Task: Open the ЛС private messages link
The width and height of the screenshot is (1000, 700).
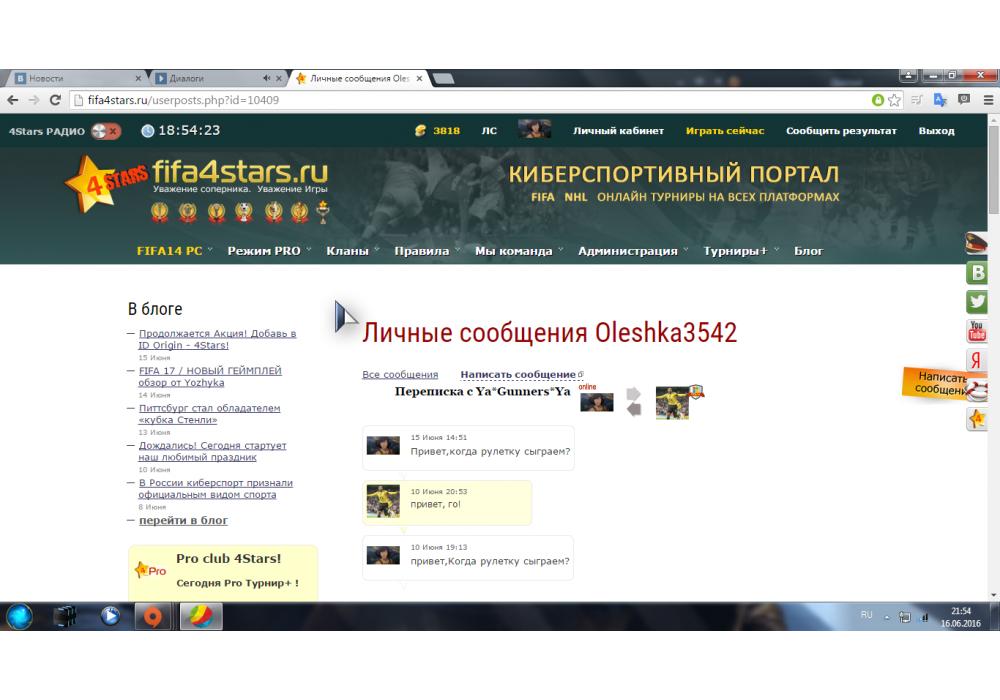Action: coord(489,131)
